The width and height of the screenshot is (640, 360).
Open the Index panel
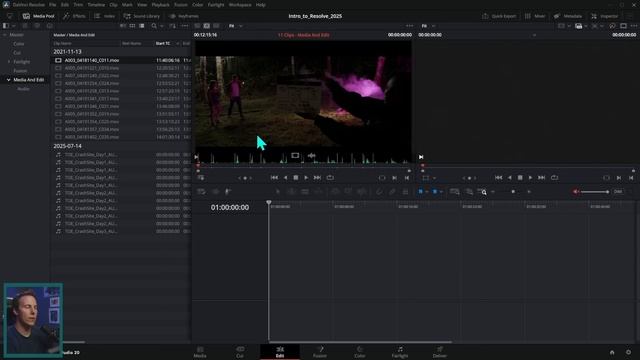[x=104, y=16]
